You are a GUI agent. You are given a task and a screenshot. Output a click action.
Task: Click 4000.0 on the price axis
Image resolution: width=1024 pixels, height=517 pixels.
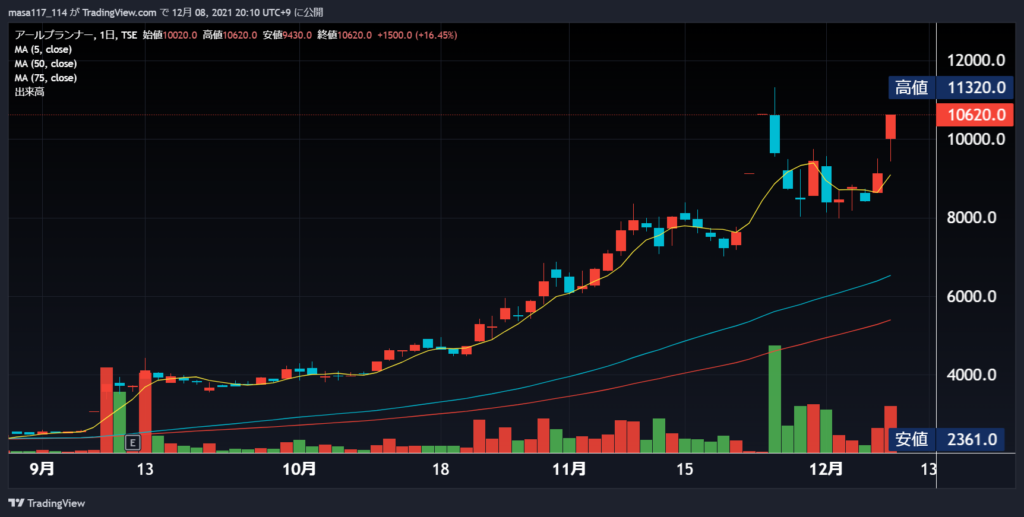coord(972,375)
